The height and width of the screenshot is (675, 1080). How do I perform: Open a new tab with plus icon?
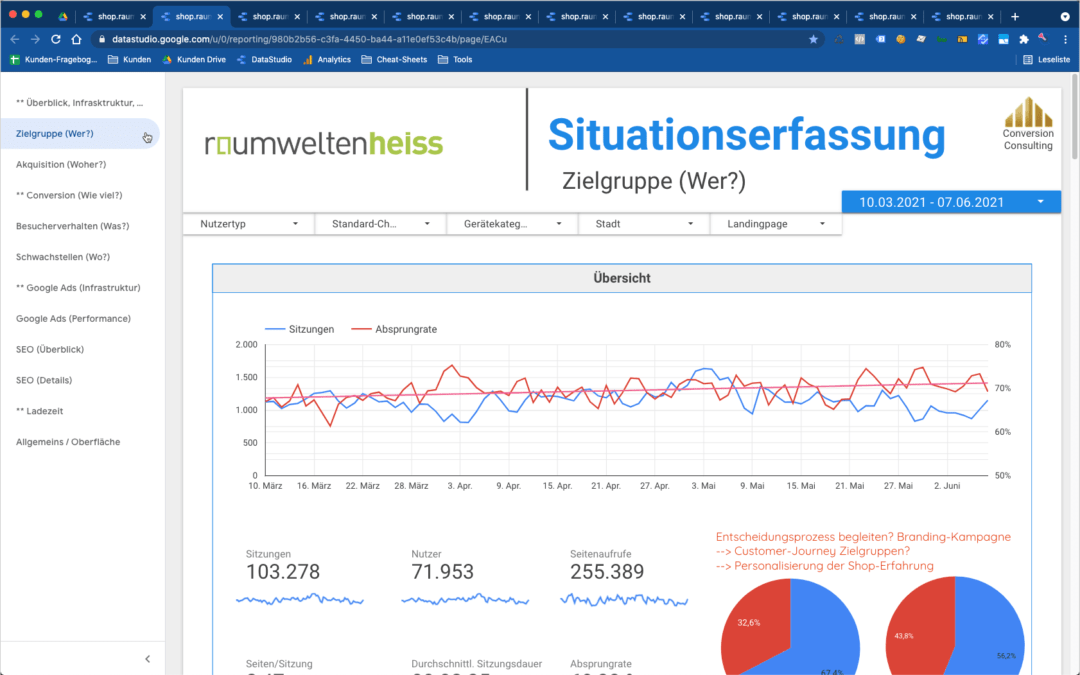click(x=1015, y=16)
